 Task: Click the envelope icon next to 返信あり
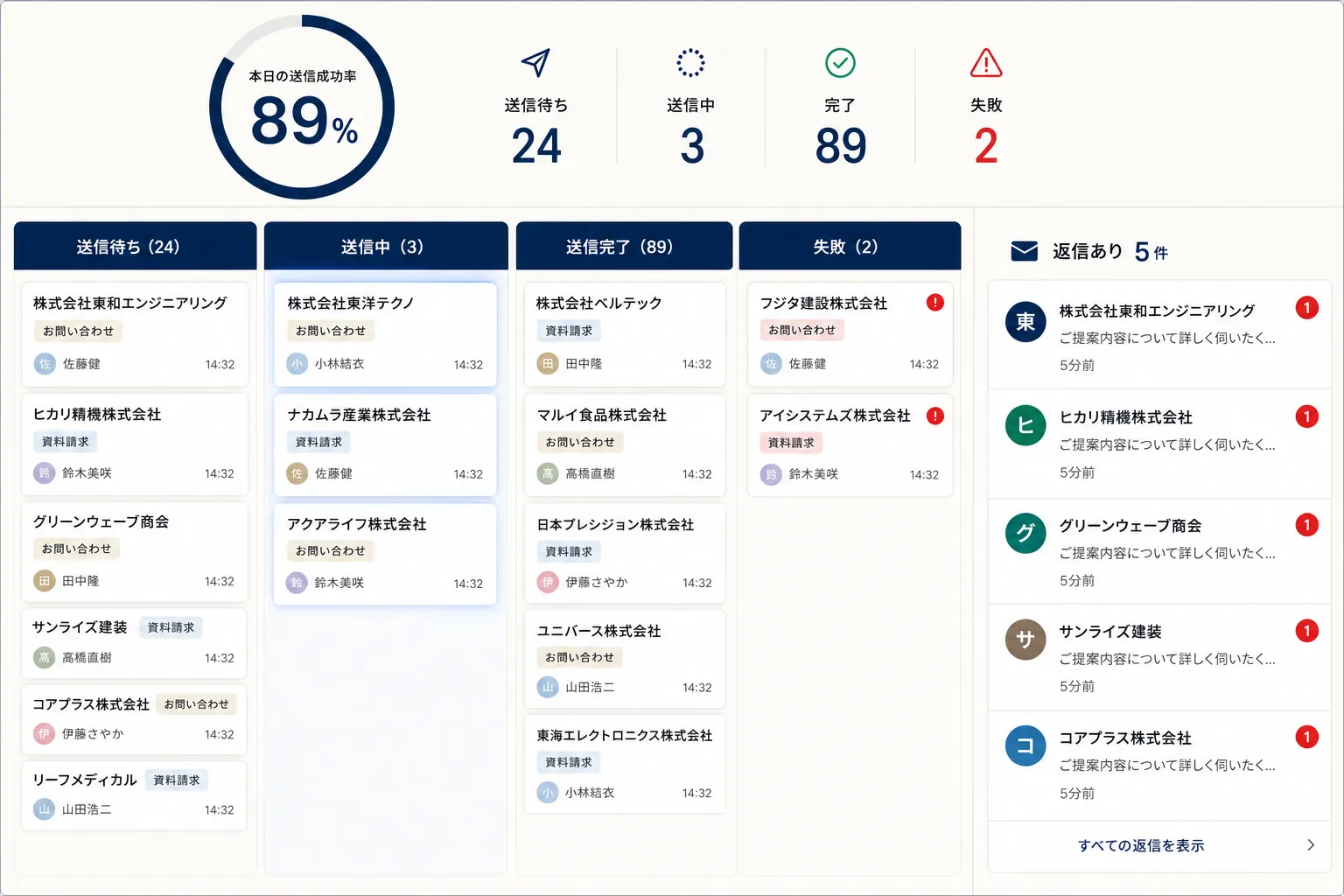[1024, 251]
